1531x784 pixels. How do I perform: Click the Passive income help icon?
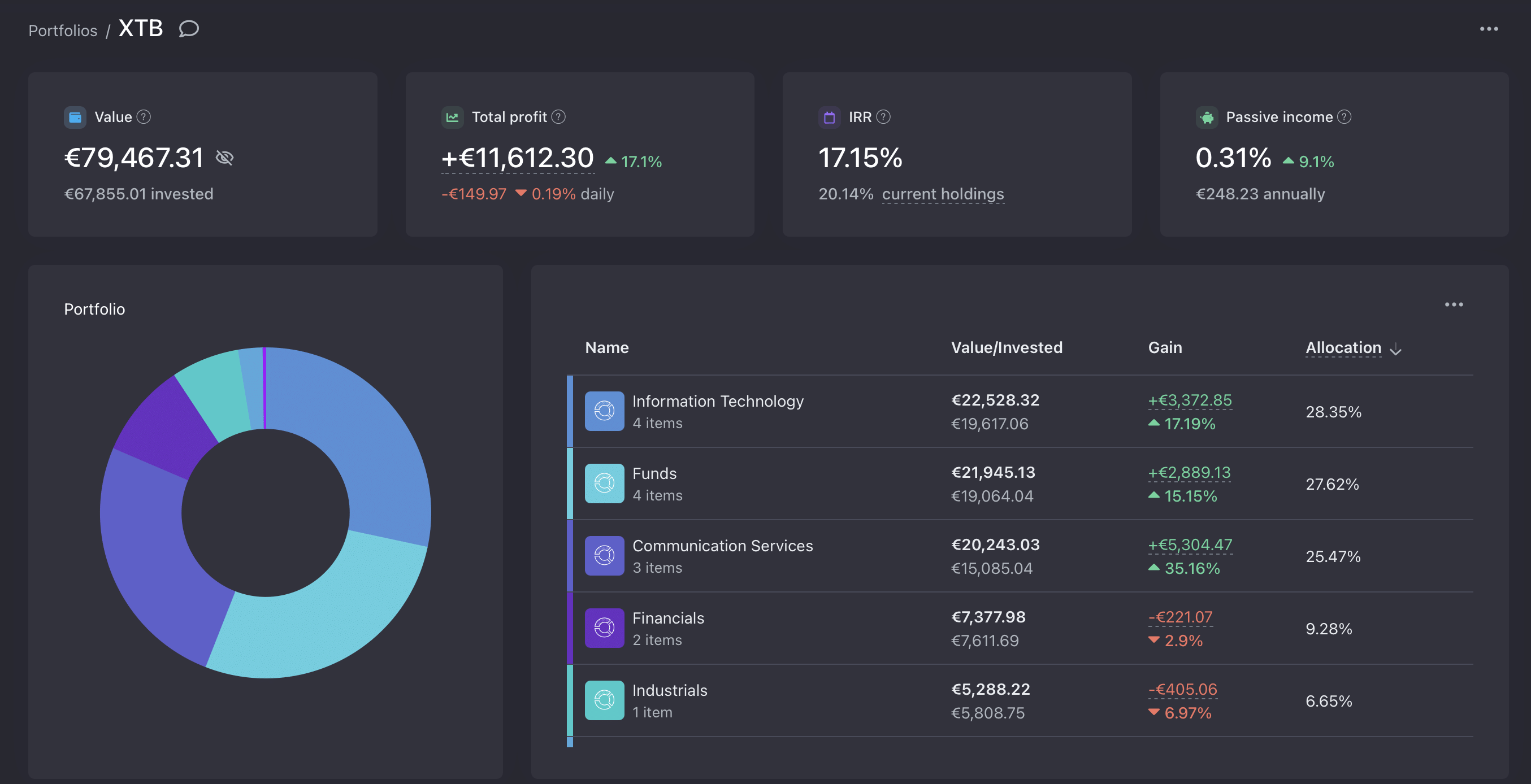[x=1344, y=117]
